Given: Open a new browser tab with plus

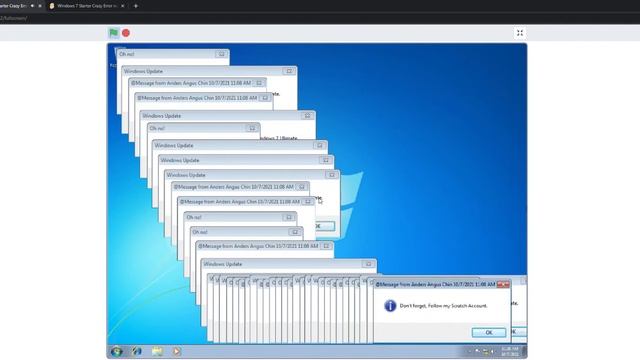Looking at the screenshot, I should pos(136,6).
